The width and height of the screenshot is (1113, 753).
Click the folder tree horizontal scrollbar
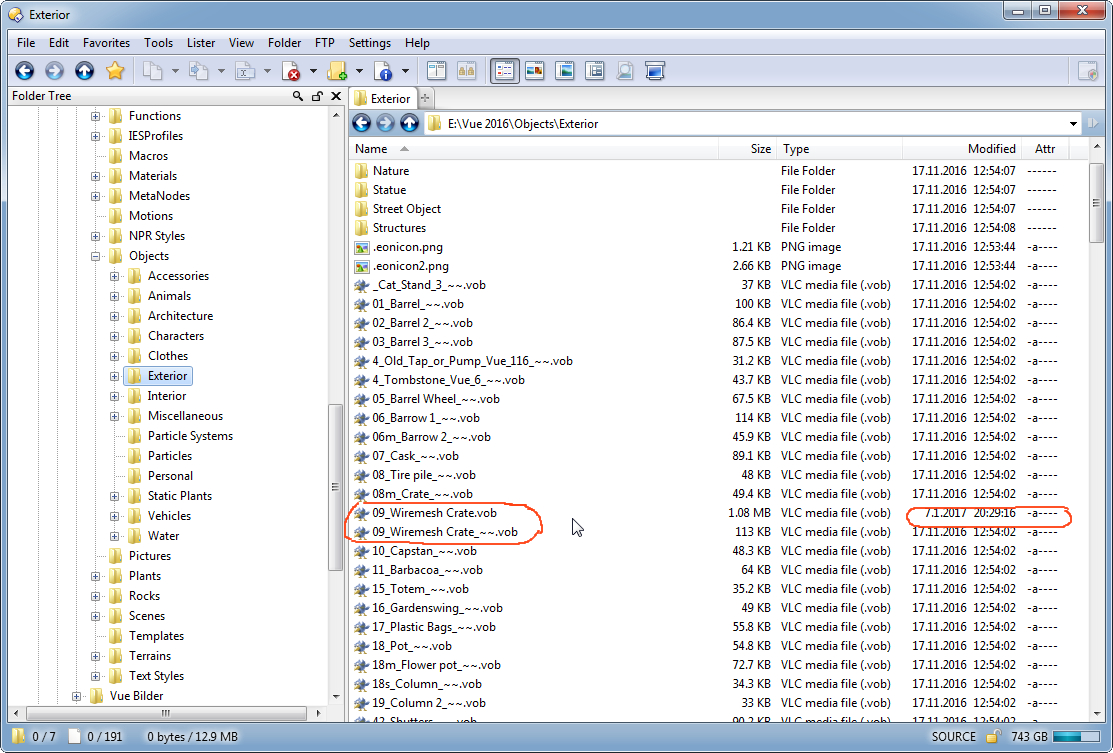coord(166,713)
